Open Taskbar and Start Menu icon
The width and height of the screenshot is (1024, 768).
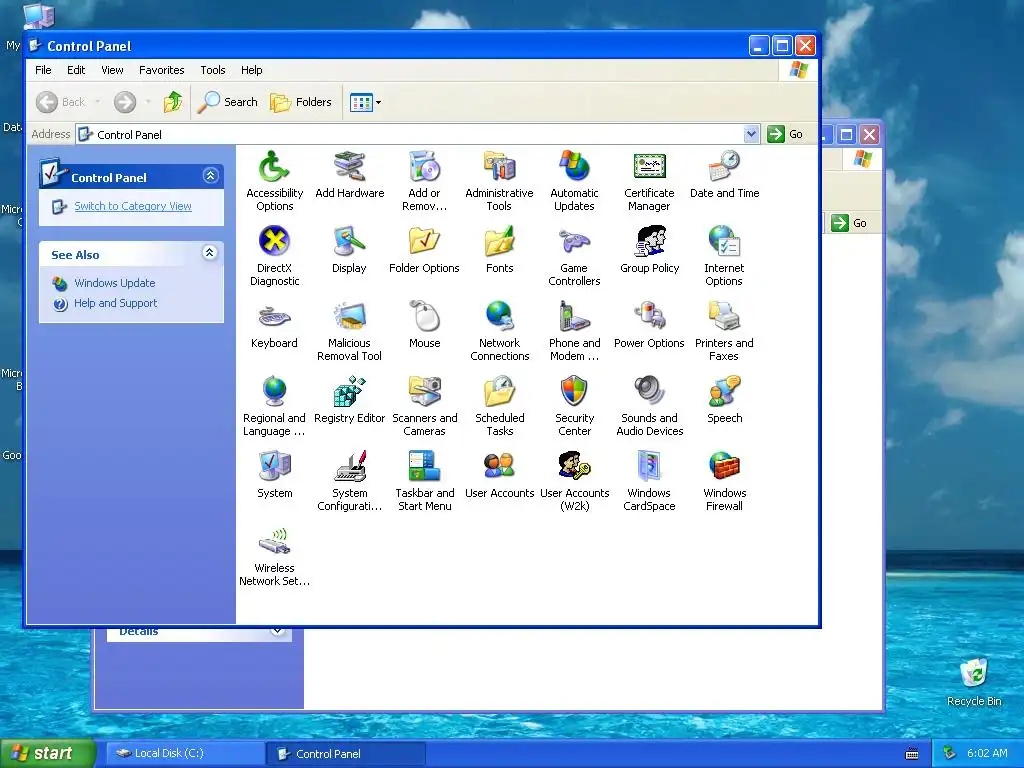pos(424,467)
